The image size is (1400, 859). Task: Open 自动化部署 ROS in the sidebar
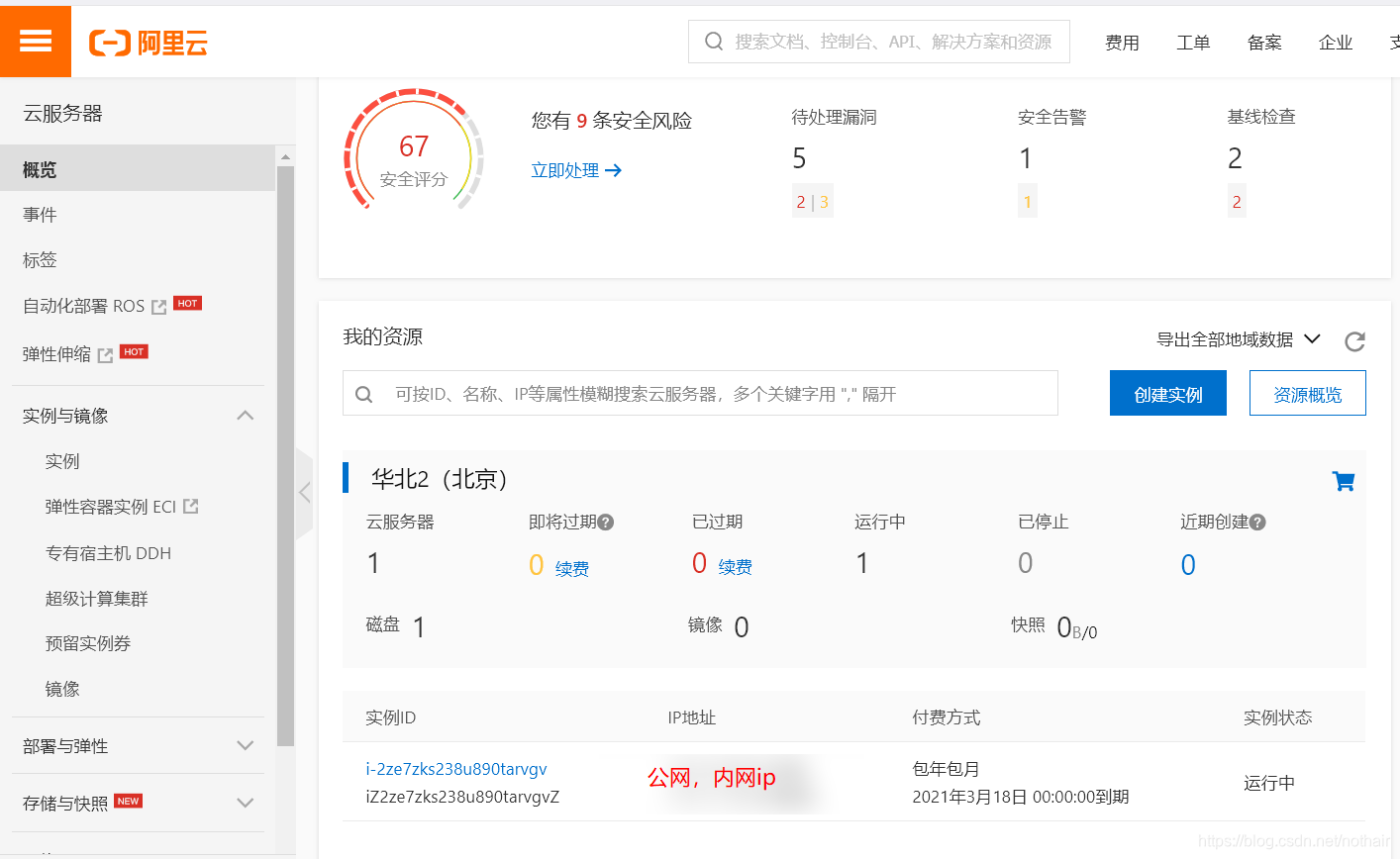pos(84,307)
